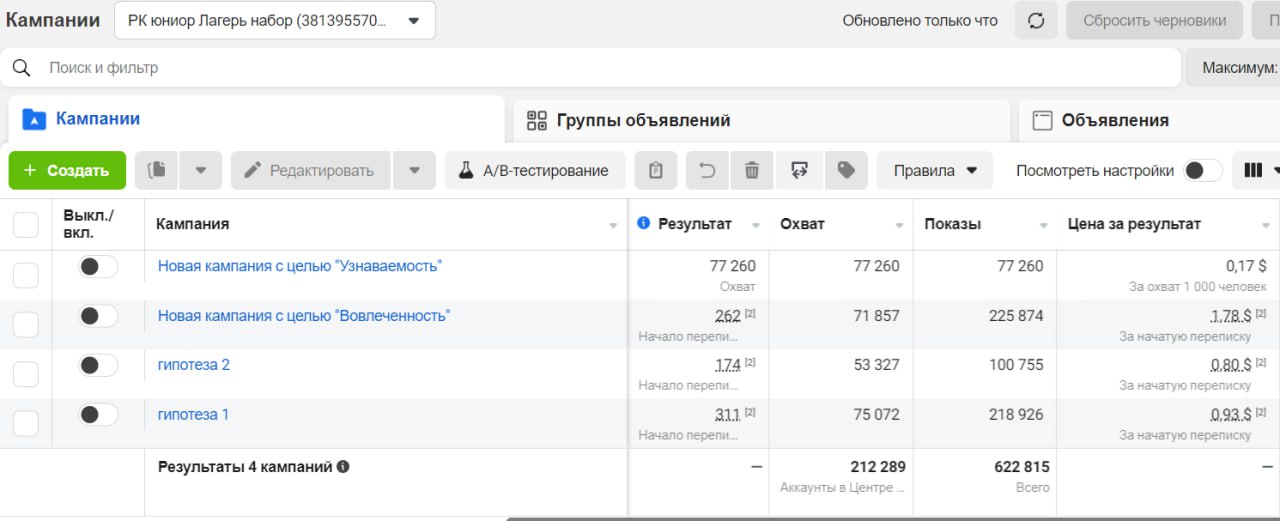Click the undo arrow icon
This screenshot has height=521, width=1280.
coord(707,171)
